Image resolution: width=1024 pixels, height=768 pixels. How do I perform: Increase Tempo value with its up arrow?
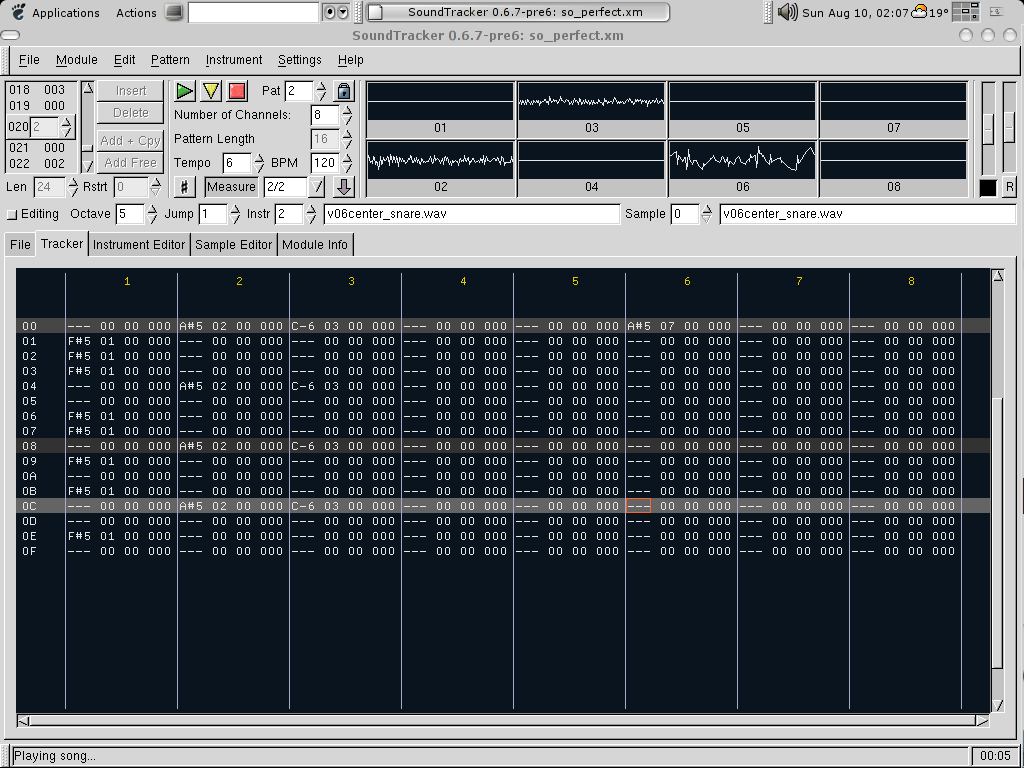point(259,157)
